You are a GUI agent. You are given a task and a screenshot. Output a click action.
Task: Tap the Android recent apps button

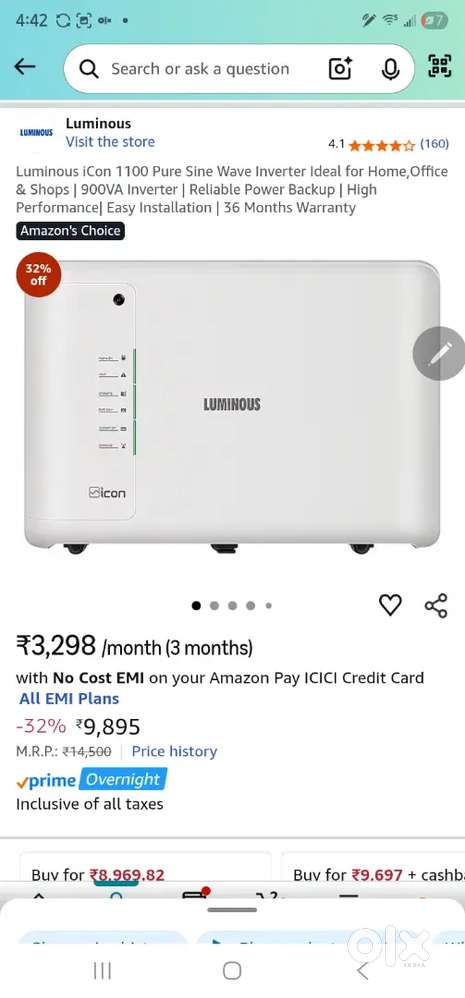click(x=102, y=971)
